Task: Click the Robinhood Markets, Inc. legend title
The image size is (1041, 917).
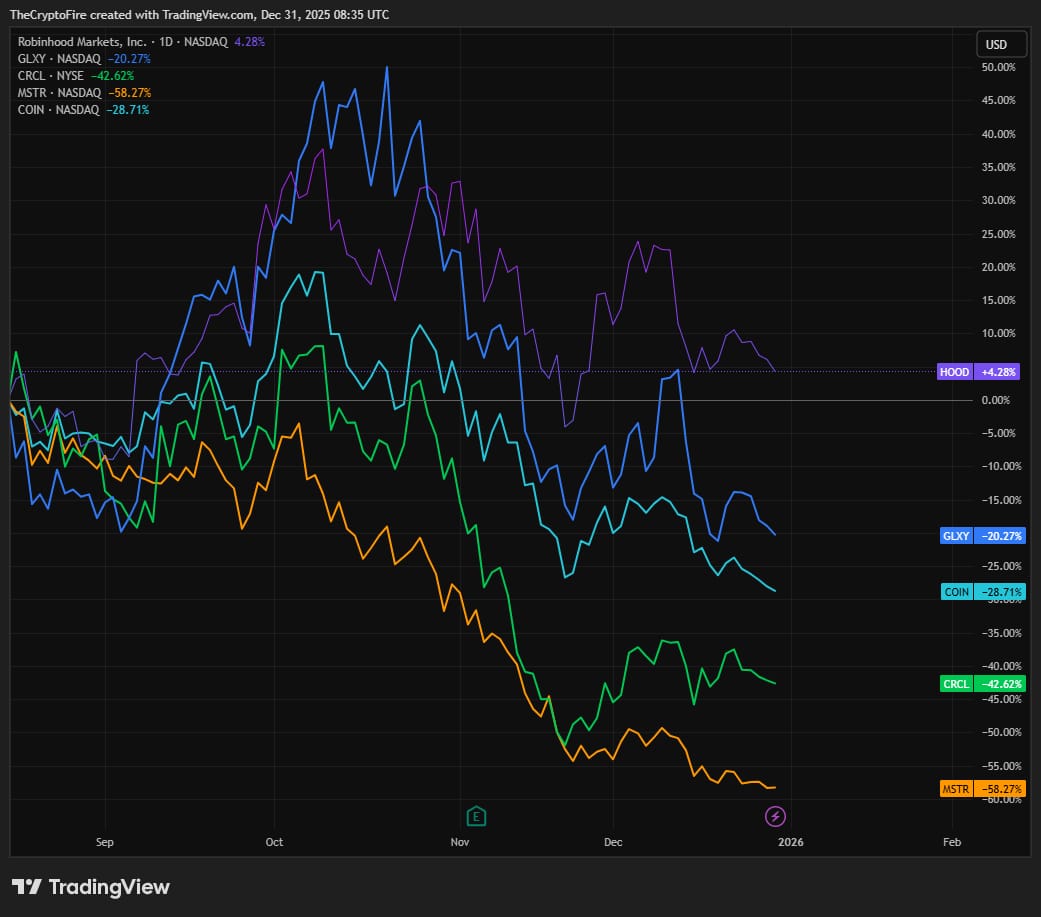Action: [x=82, y=42]
